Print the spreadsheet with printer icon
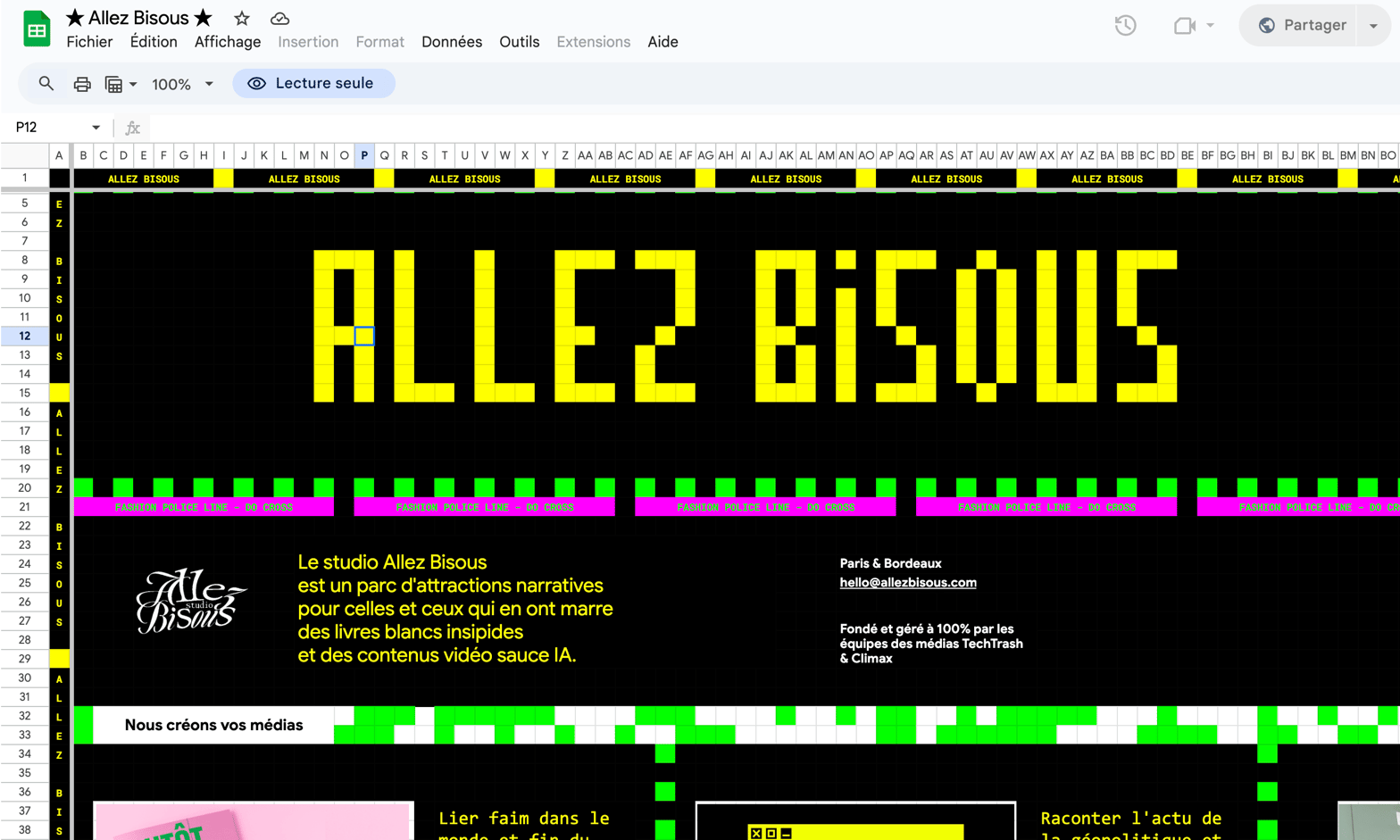Screen dimensions: 1400x840 coord(82,84)
